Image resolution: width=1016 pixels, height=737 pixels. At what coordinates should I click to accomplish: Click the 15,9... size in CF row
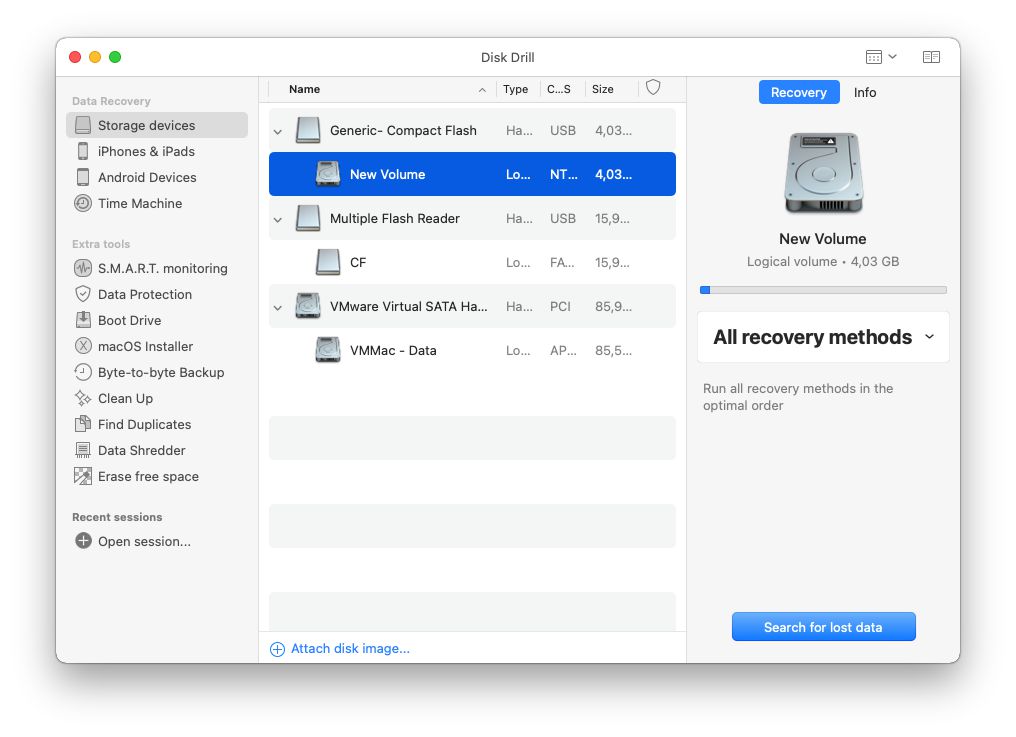(x=612, y=262)
